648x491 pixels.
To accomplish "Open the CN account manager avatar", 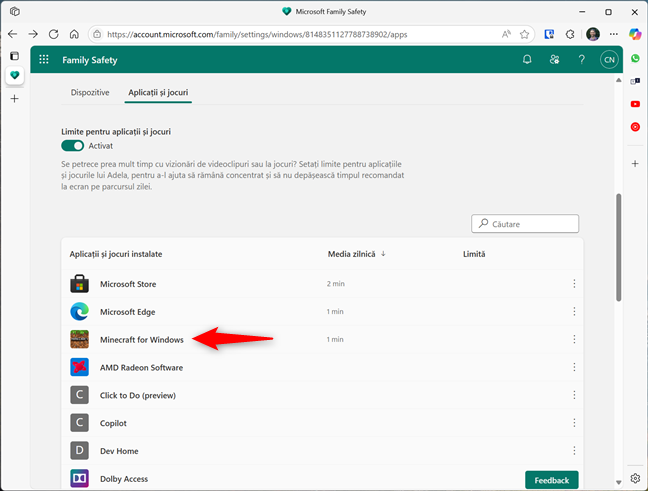I will [x=609, y=60].
